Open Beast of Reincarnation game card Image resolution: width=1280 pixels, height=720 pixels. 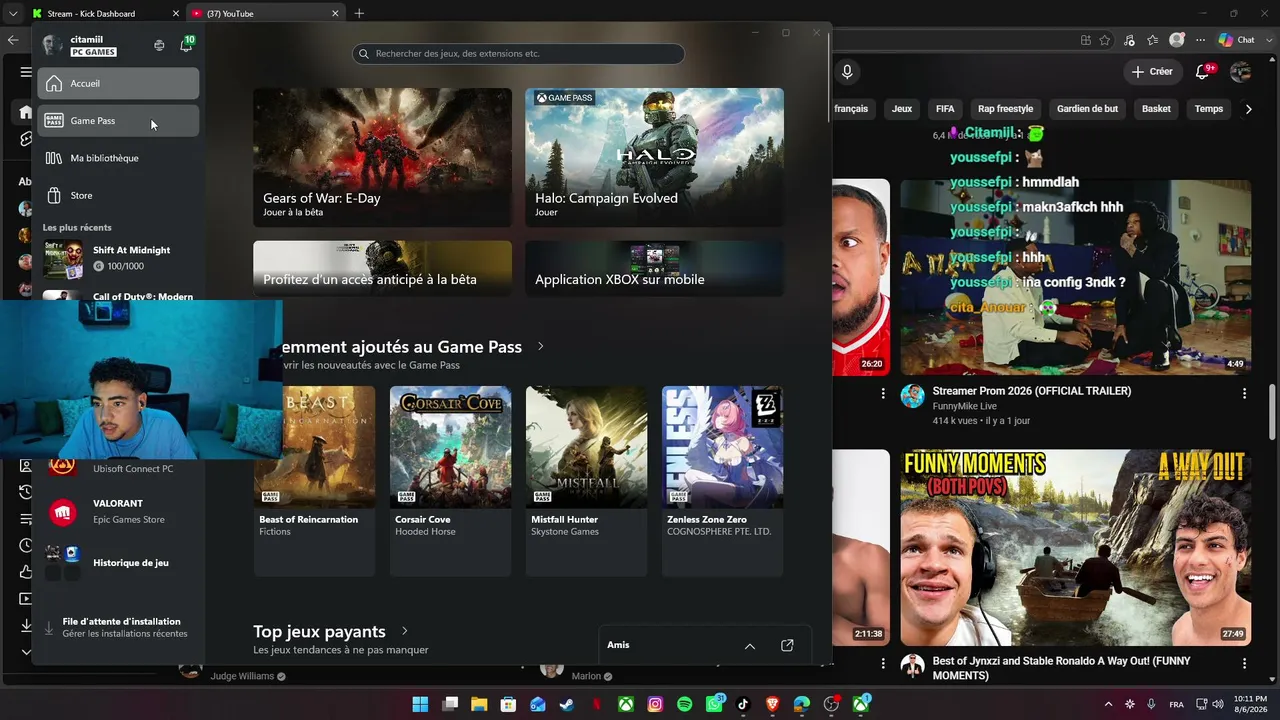[314, 480]
